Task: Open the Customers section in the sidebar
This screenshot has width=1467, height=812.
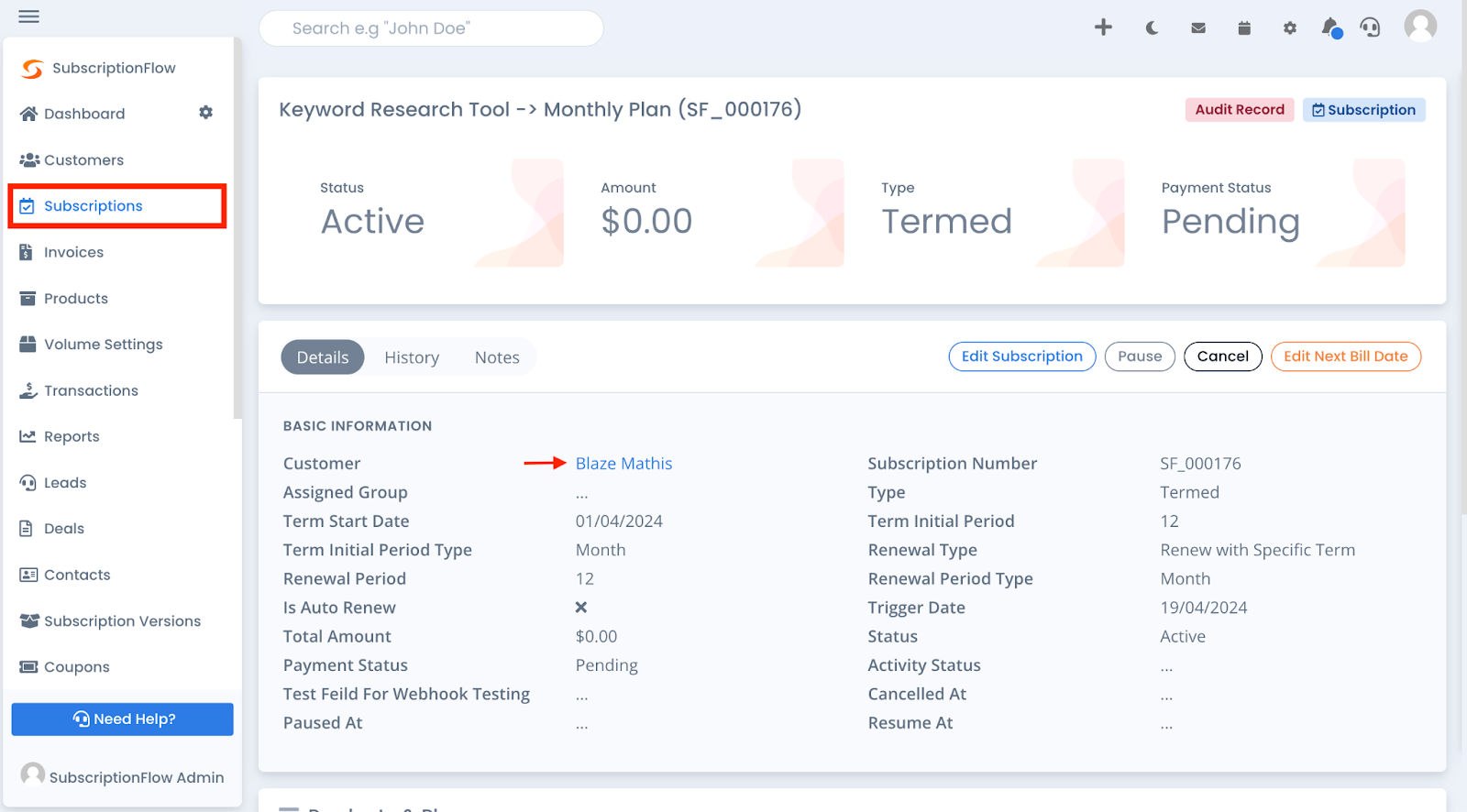Action: pos(83,159)
